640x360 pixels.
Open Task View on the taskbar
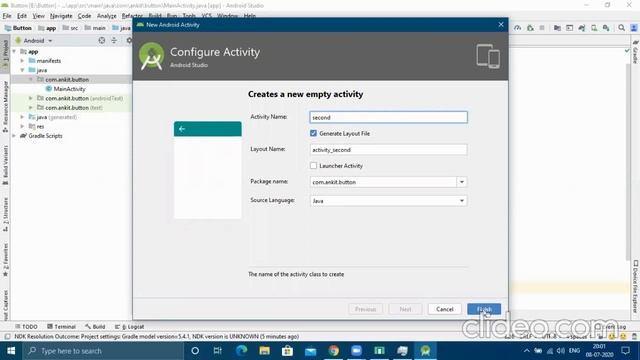(x=218, y=351)
